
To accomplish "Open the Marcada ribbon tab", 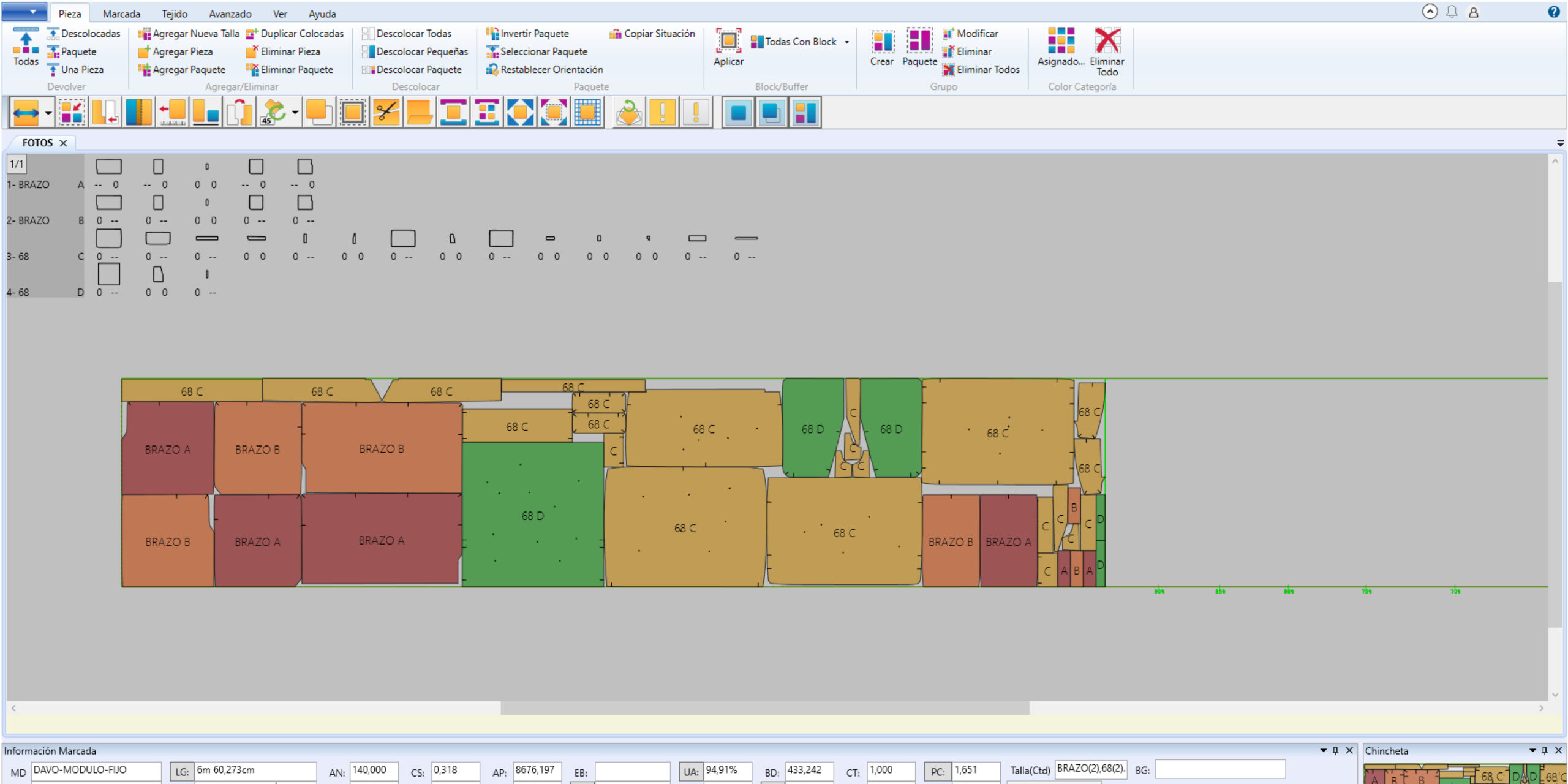I will point(121,13).
